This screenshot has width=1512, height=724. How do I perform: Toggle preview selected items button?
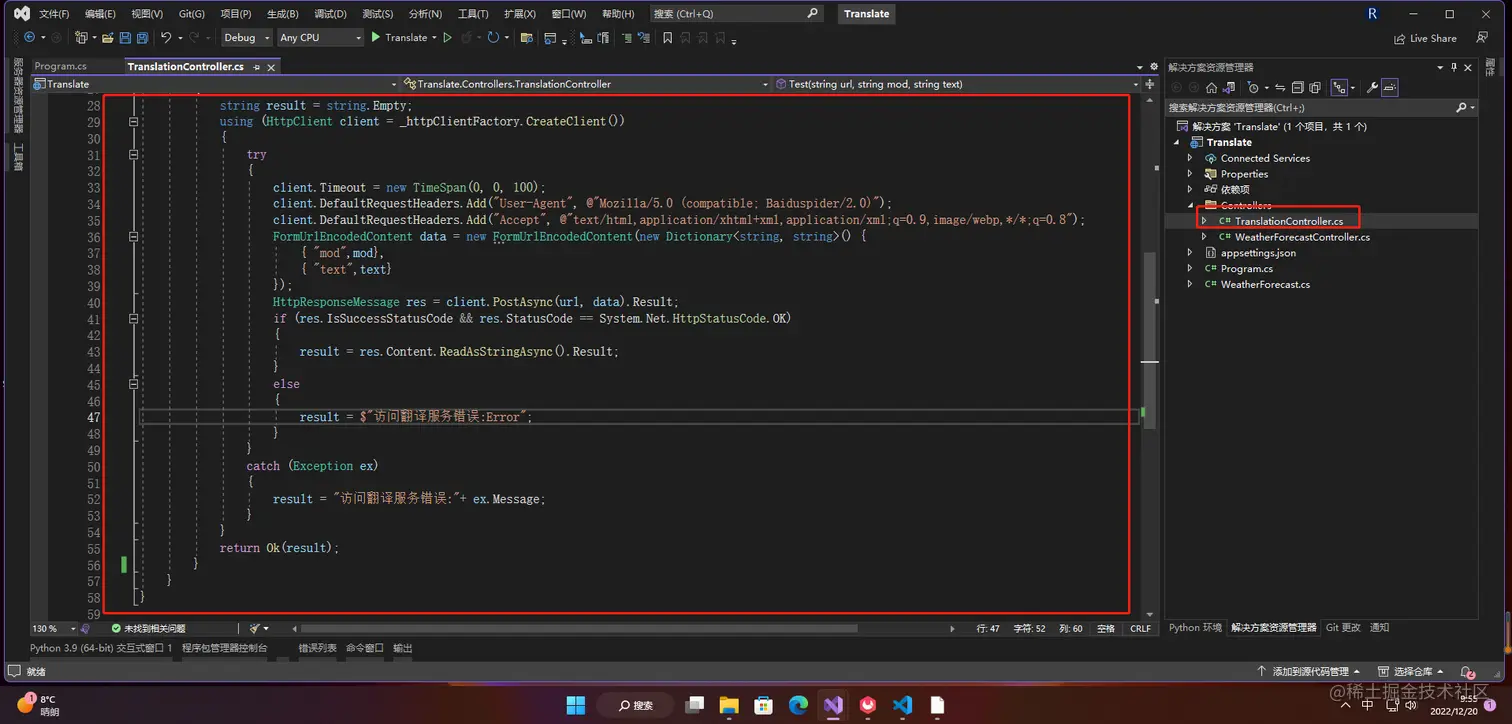point(1390,88)
